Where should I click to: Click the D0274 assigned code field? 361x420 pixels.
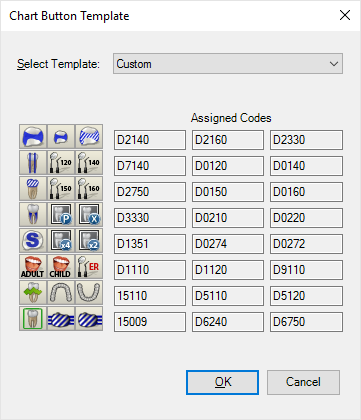pyautogui.click(x=228, y=244)
